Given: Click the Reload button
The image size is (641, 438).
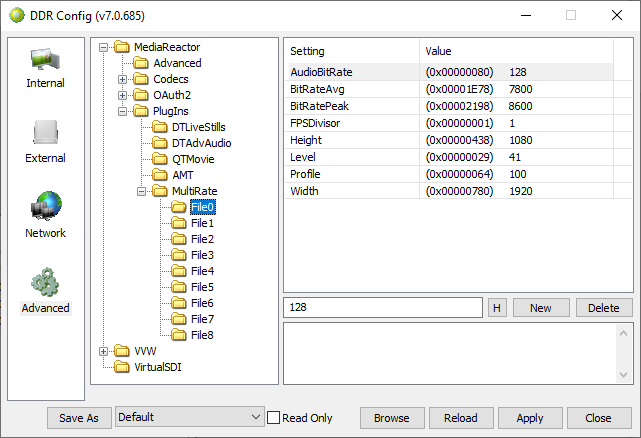Looking at the screenshot, I should coord(461,418).
